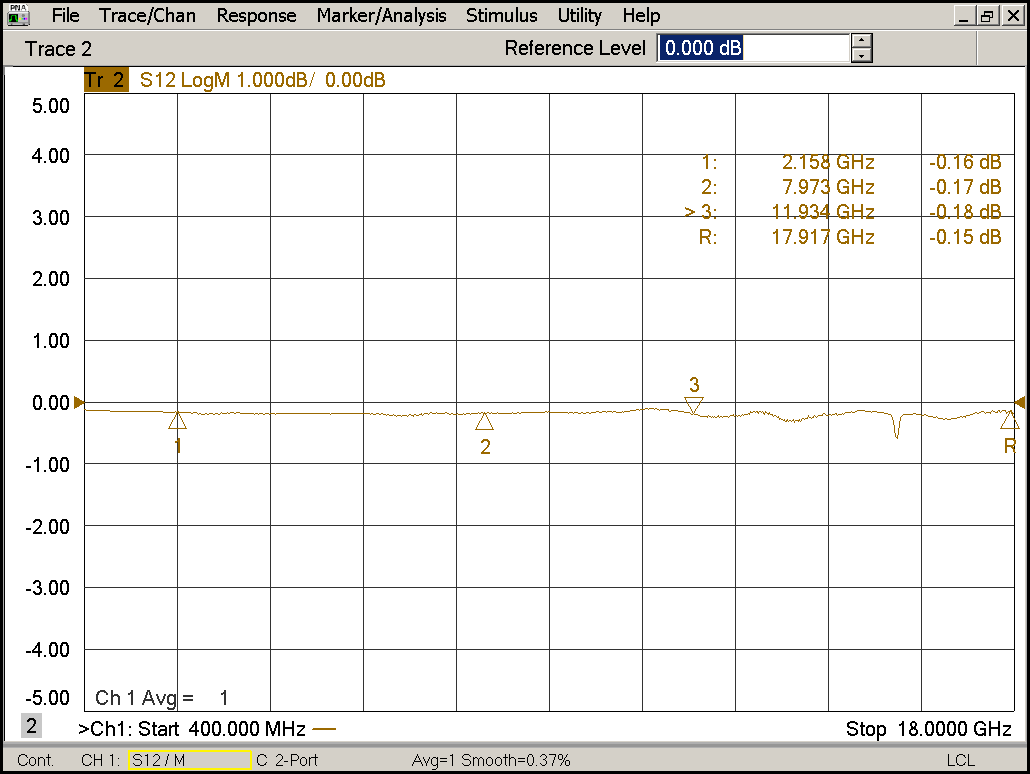Click the right reference level arrow indicator
Screen dimensions: 1030x774
click(1020, 402)
